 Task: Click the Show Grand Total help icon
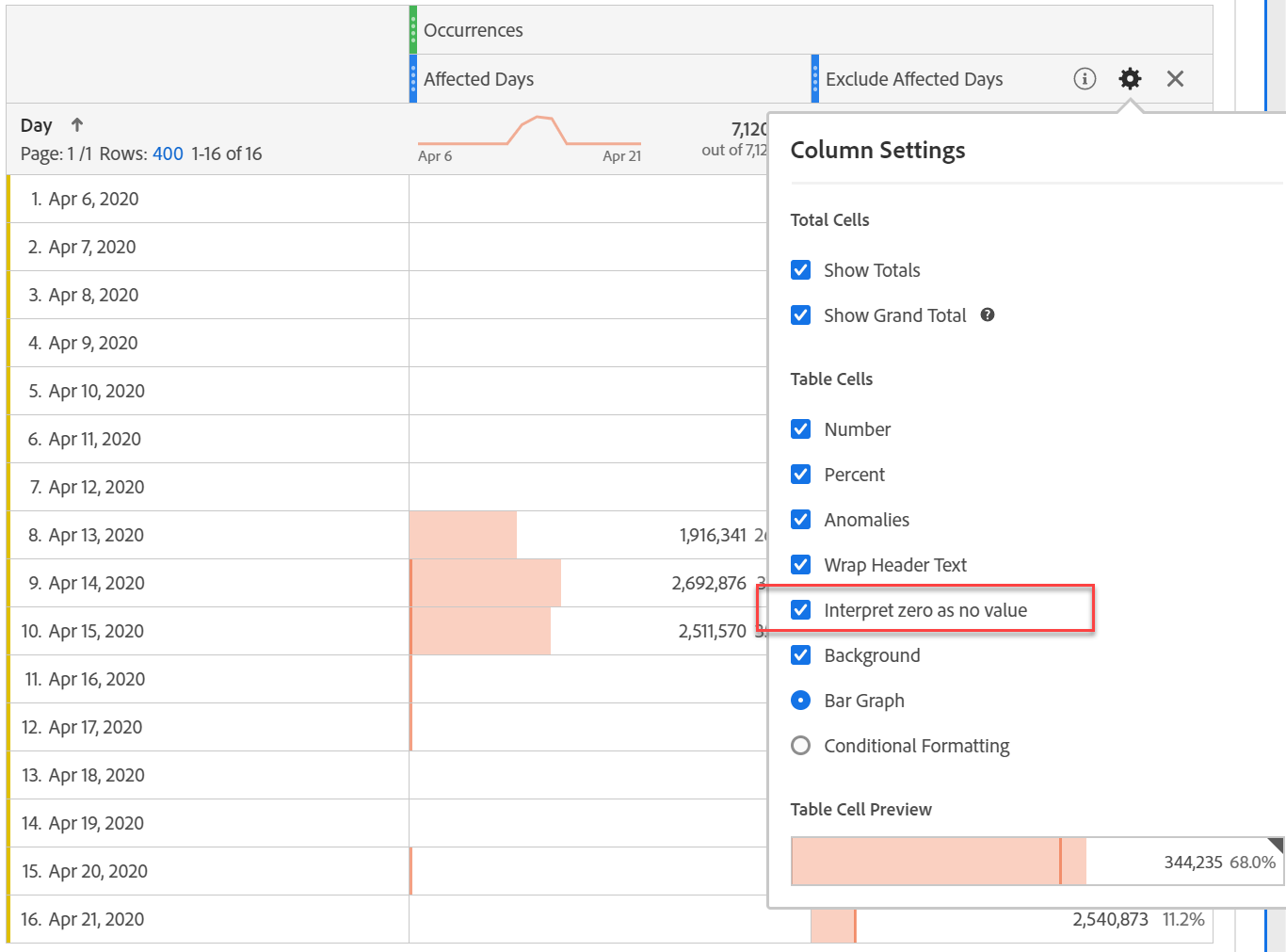click(988, 315)
